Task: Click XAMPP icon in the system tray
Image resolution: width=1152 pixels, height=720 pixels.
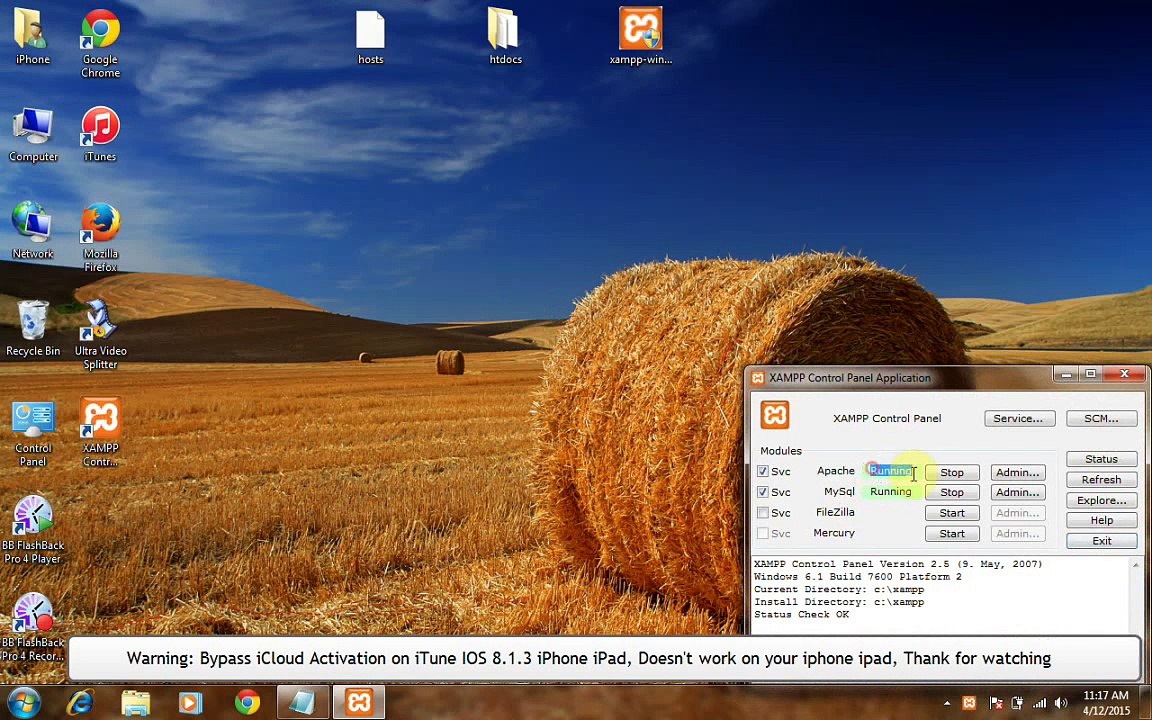Action: (x=969, y=703)
